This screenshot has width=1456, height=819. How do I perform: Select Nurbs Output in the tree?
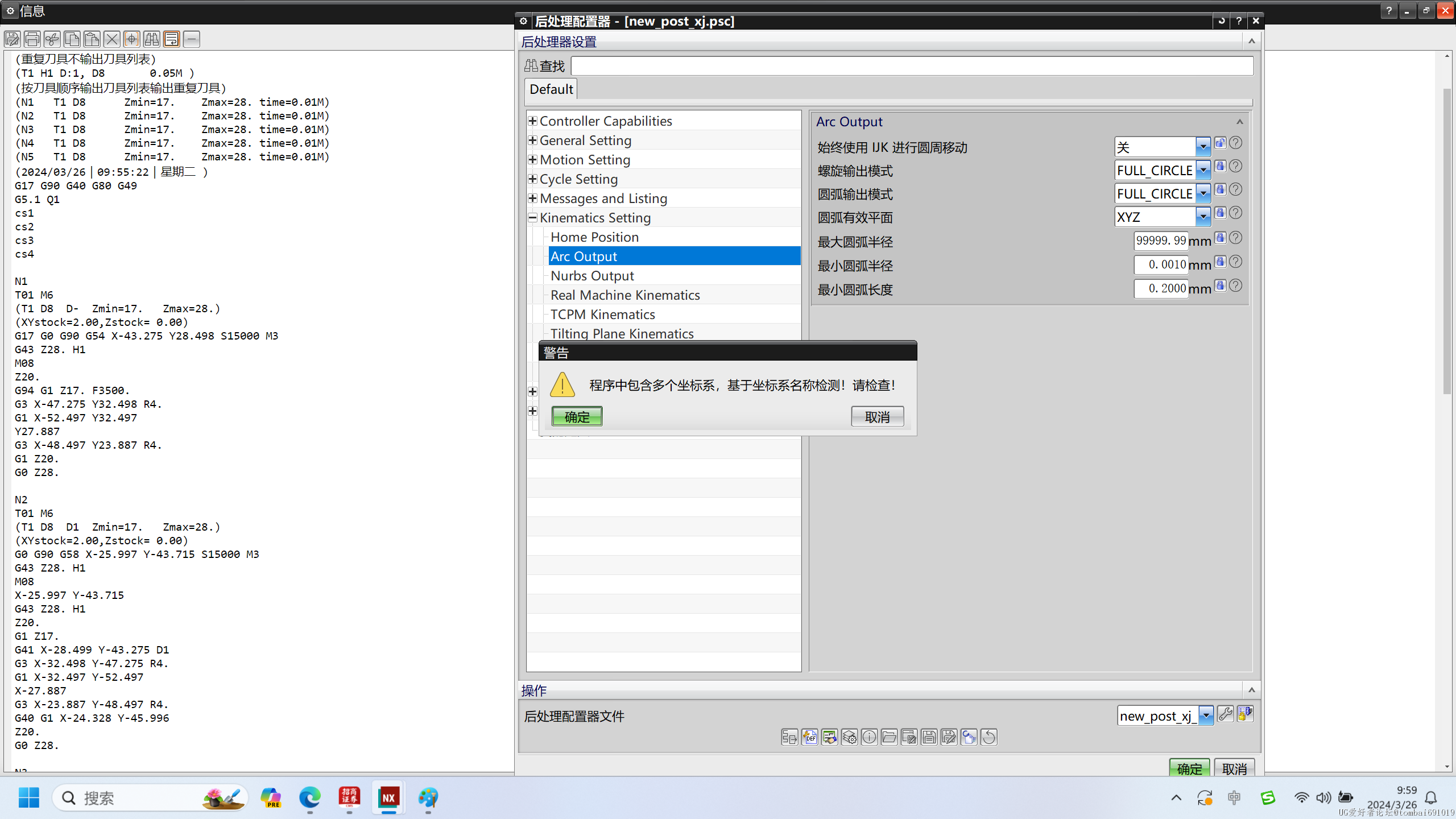[x=592, y=276]
